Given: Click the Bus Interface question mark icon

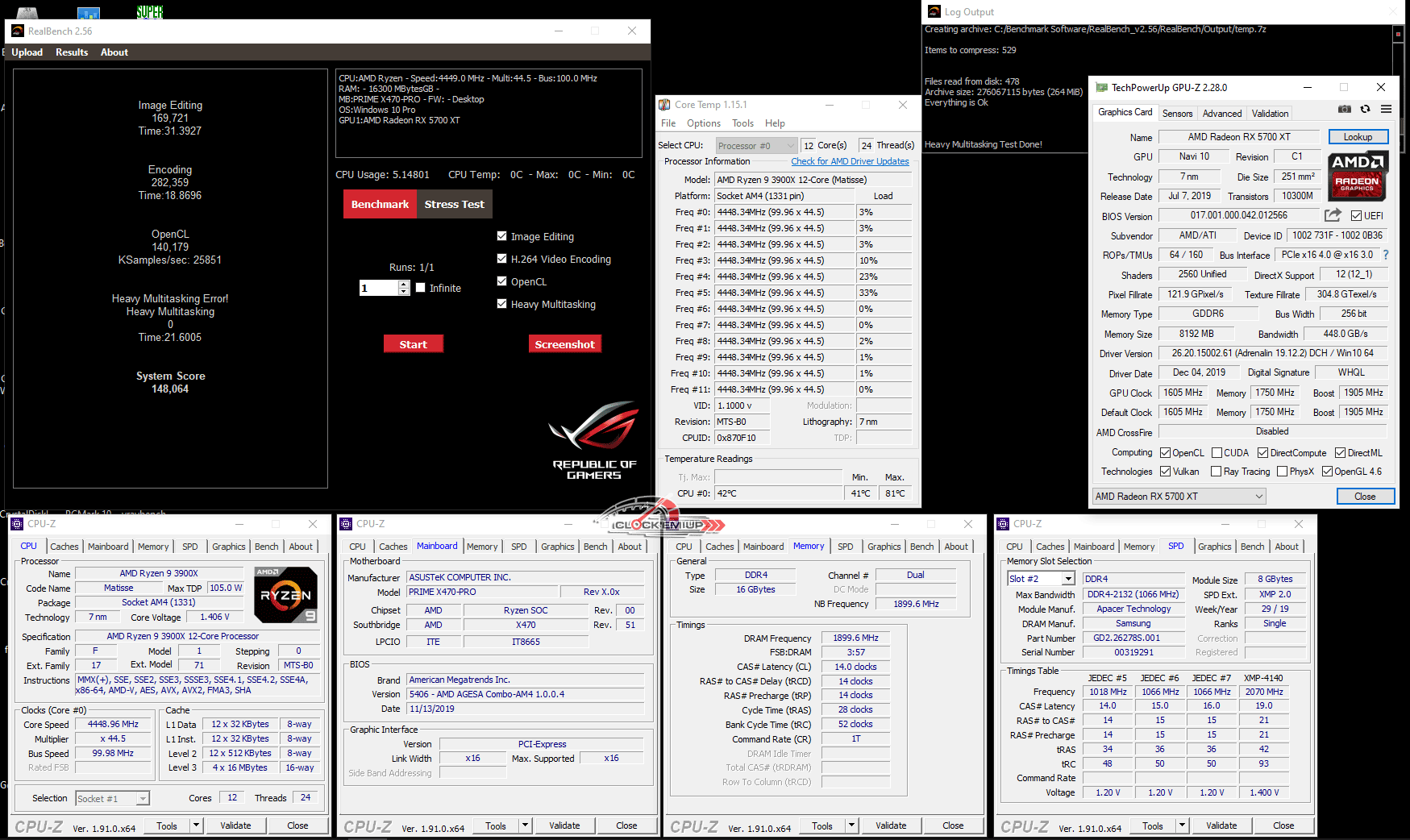Looking at the screenshot, I should click(1386, 255).
